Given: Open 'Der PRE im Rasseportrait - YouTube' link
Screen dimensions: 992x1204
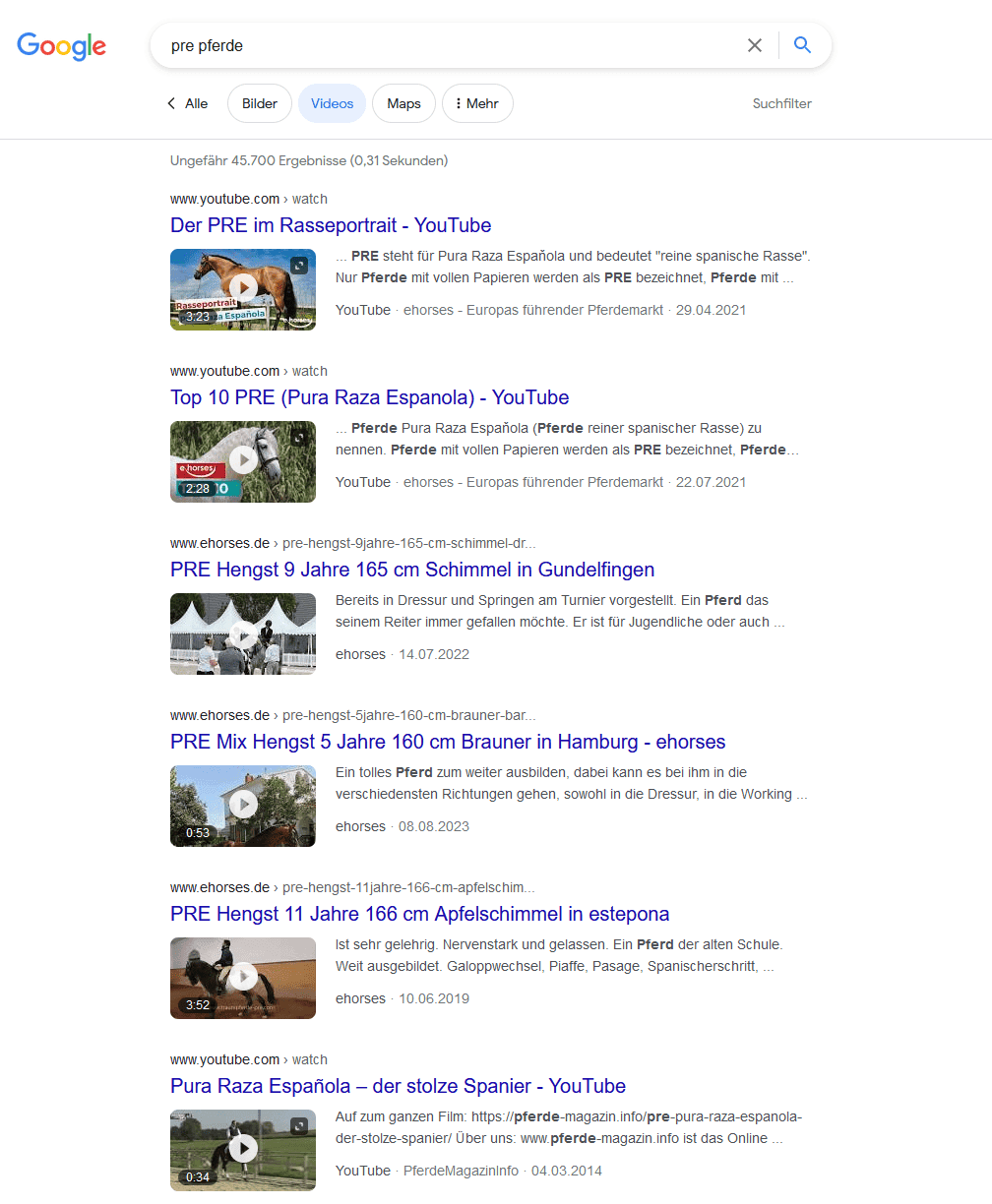Looking at the screenshot, I should pos(331,225).
